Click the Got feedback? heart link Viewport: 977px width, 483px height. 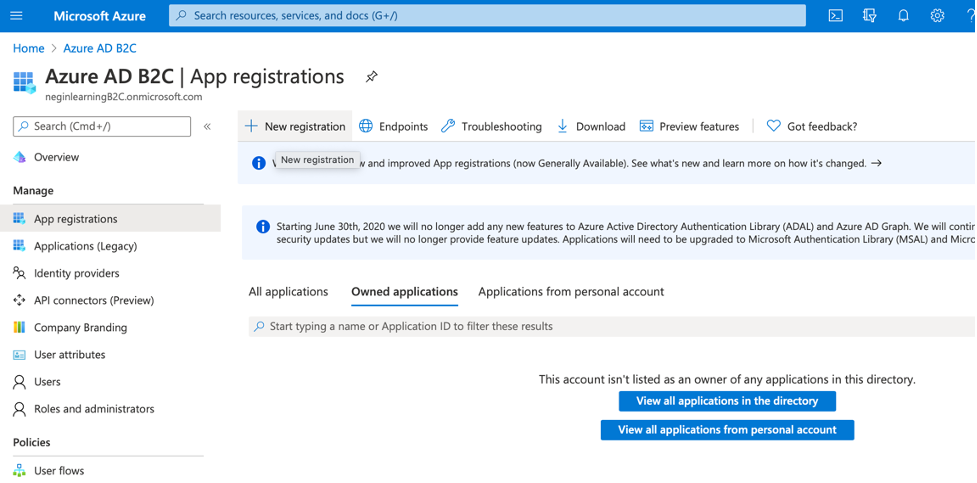point(811,126)
